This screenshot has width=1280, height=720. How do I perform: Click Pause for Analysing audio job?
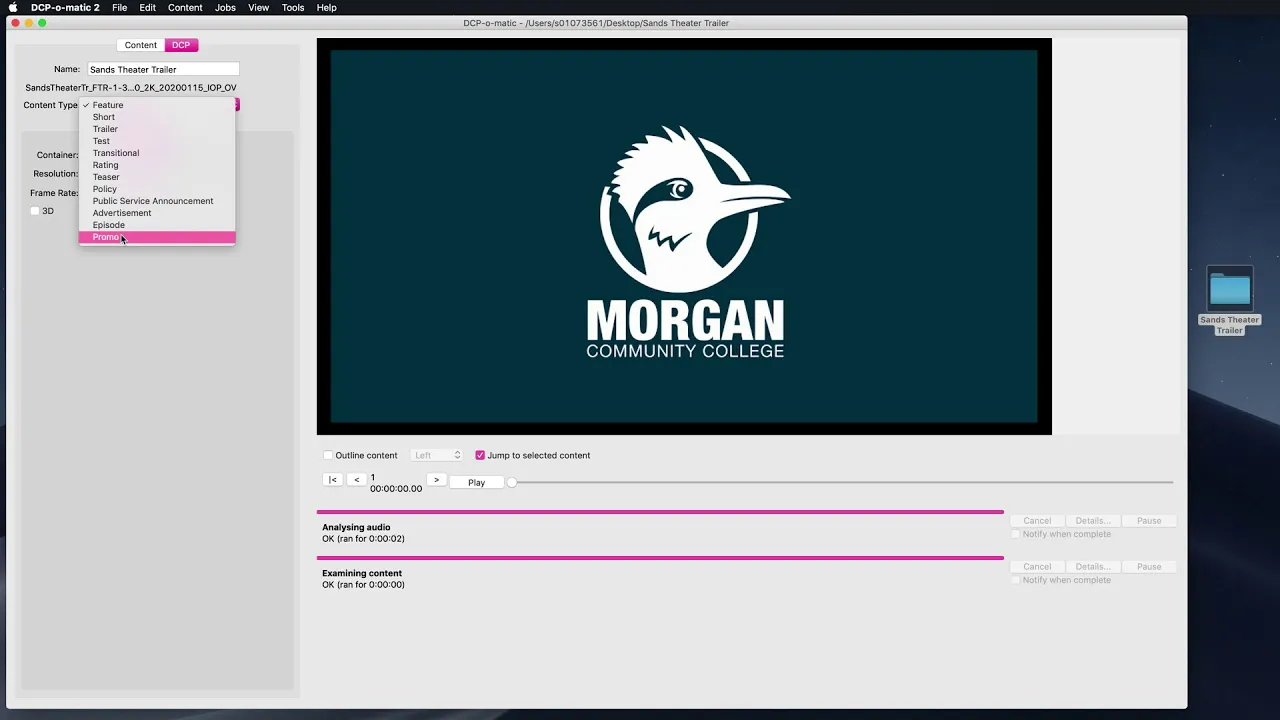[1149, 520]
